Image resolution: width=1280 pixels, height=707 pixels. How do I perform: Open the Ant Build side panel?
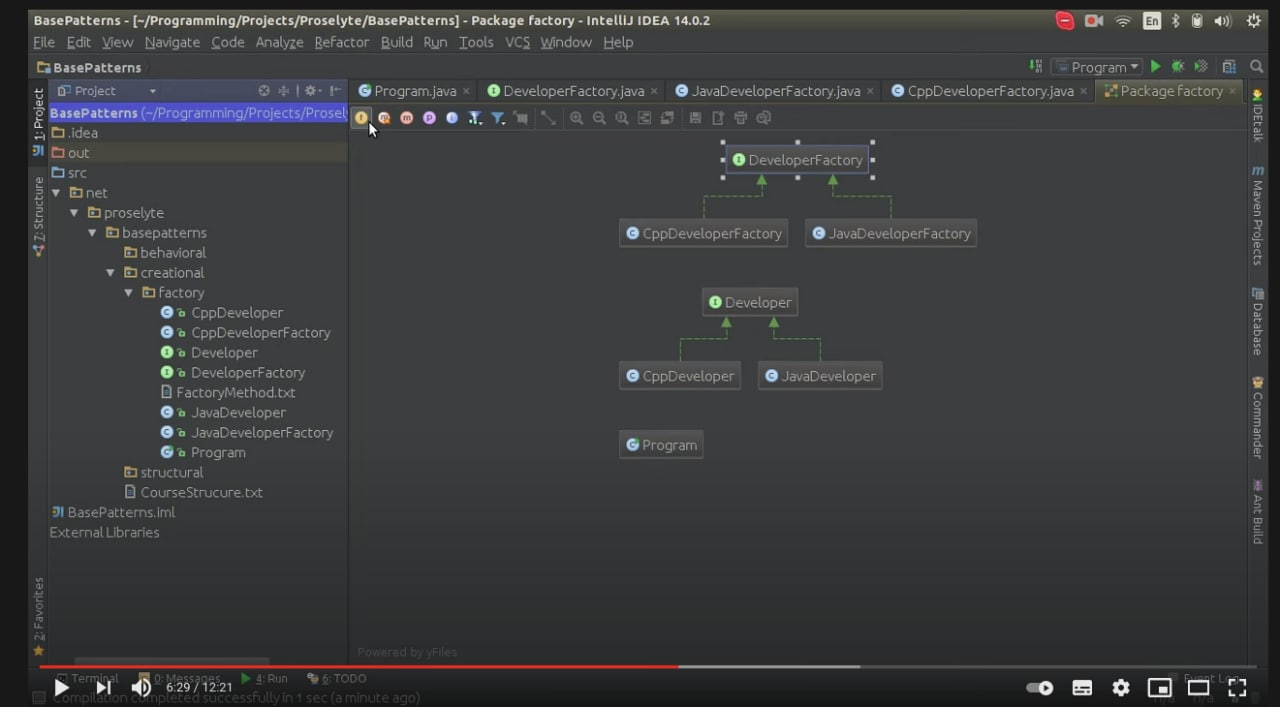click(1258, 512)
